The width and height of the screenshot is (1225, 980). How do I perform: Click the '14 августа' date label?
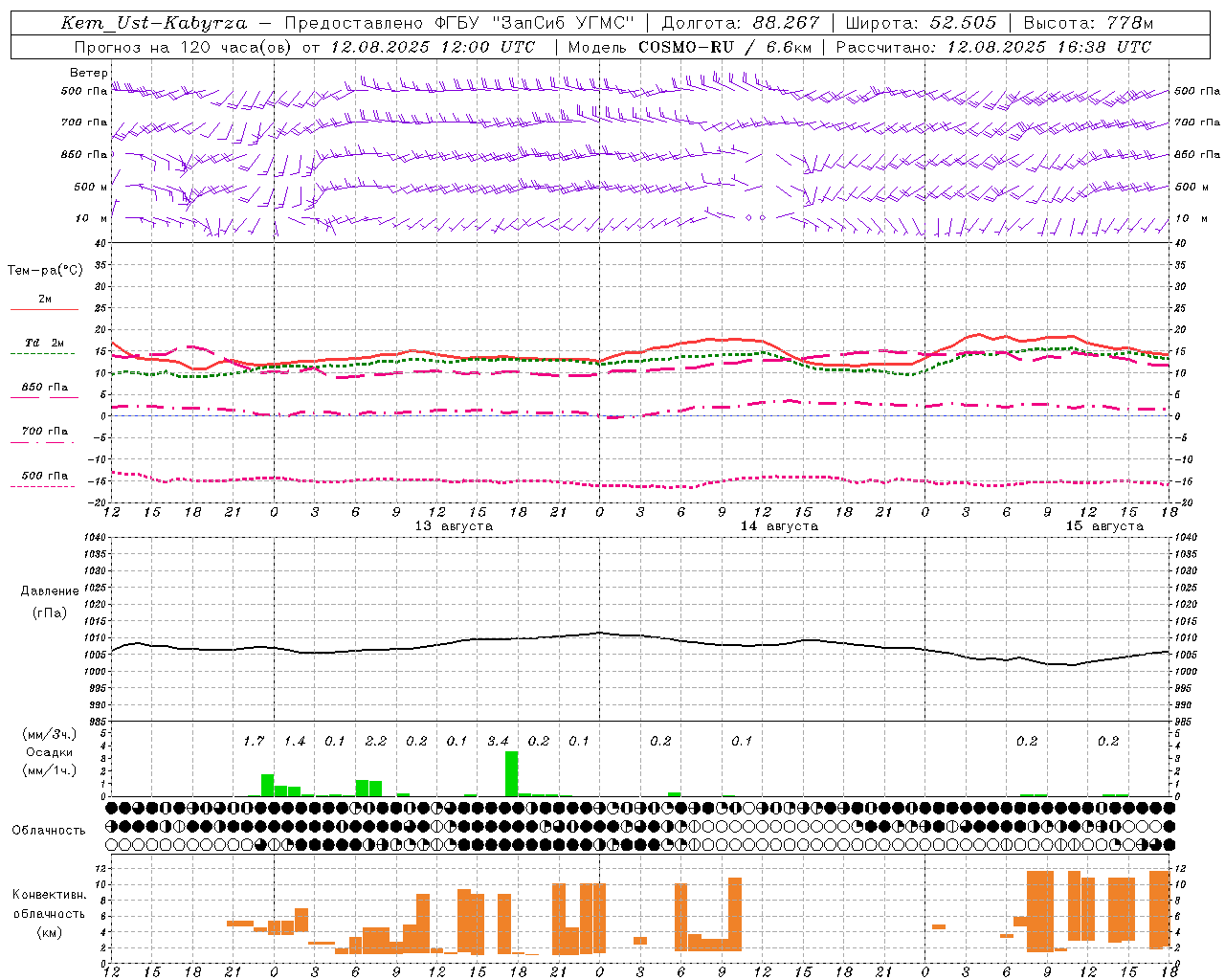[779, 526]
